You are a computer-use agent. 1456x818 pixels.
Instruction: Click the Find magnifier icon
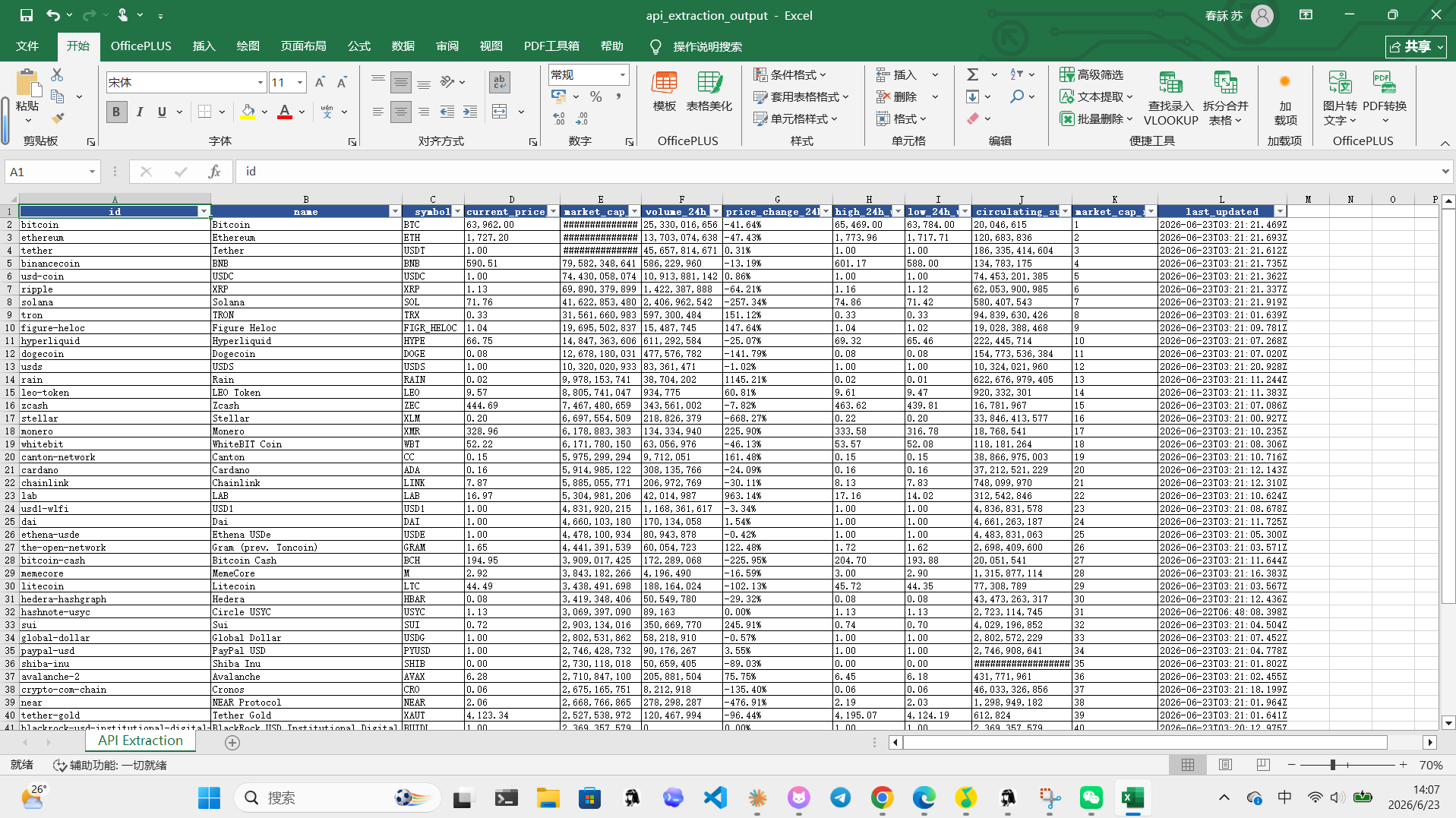click(1017, 96)
